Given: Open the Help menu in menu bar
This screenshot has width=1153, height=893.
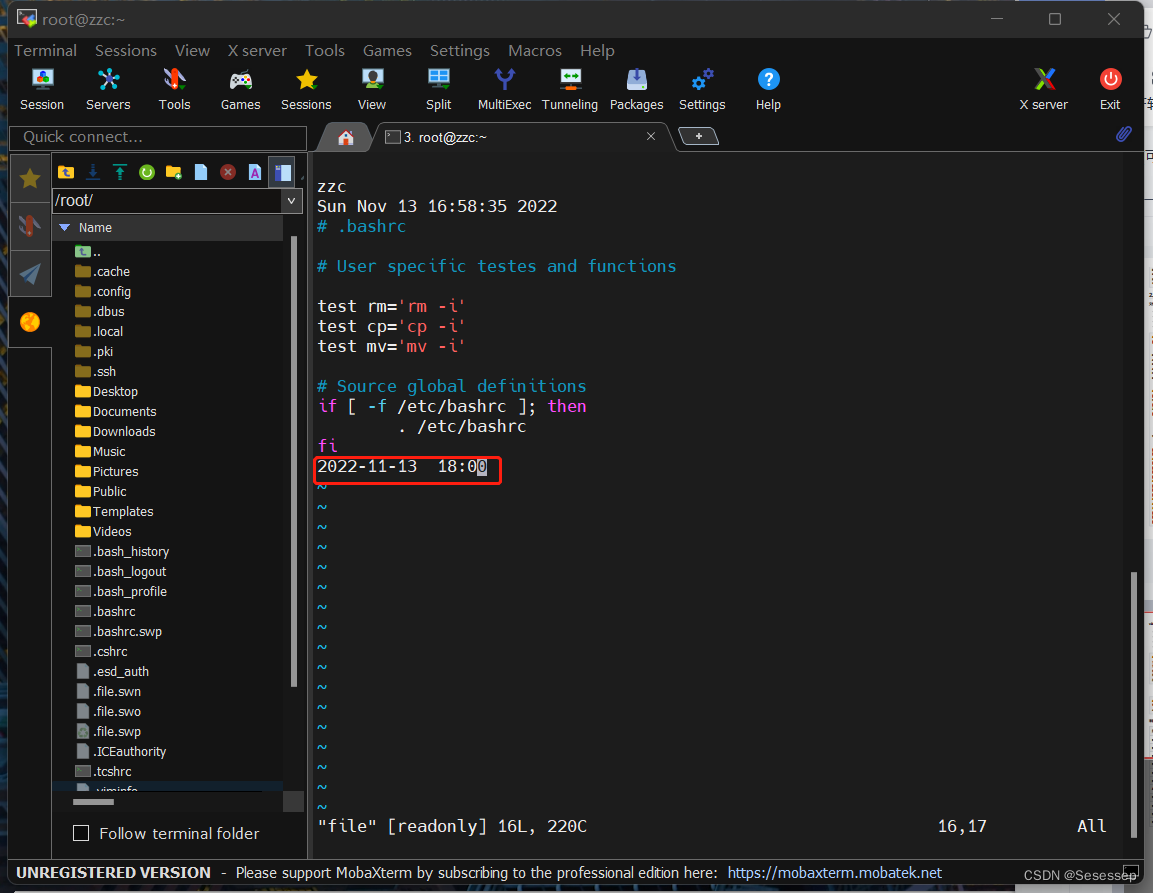Looking at the screenshot, I should coord(597,51).
